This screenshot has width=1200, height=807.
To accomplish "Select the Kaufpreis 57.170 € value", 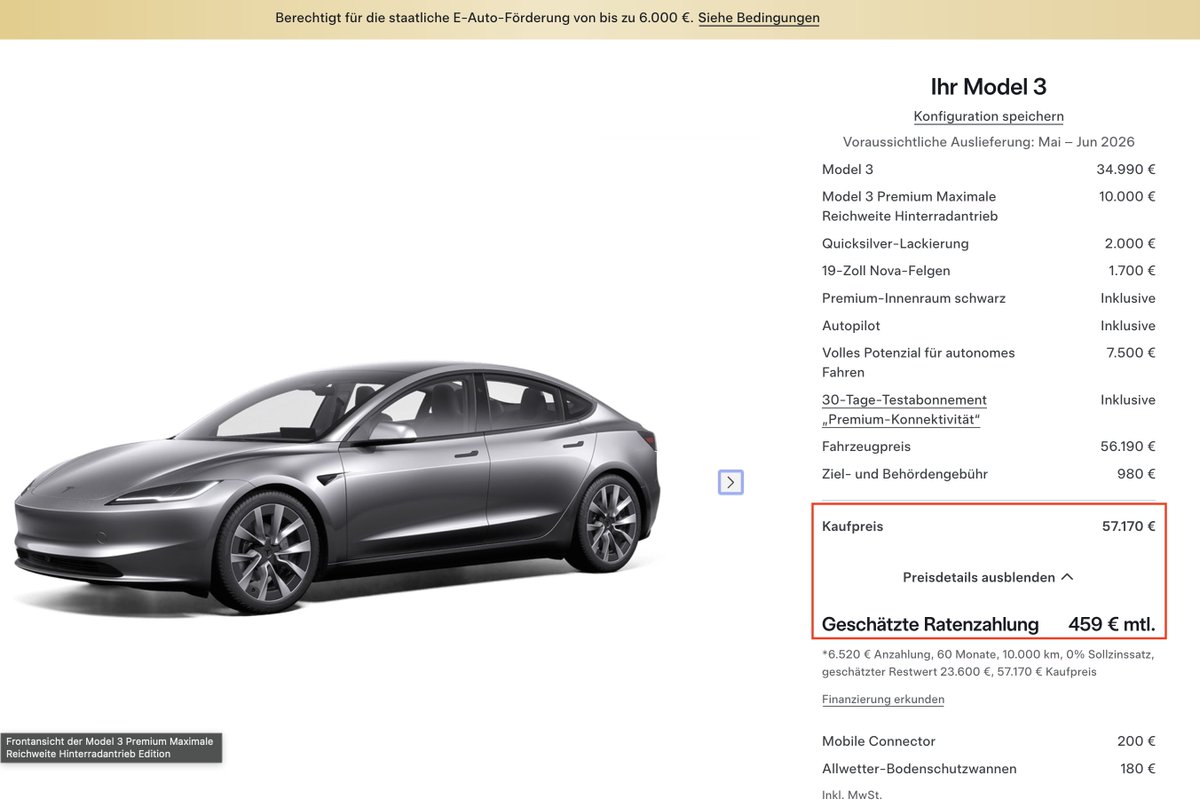I will 1129,526.
